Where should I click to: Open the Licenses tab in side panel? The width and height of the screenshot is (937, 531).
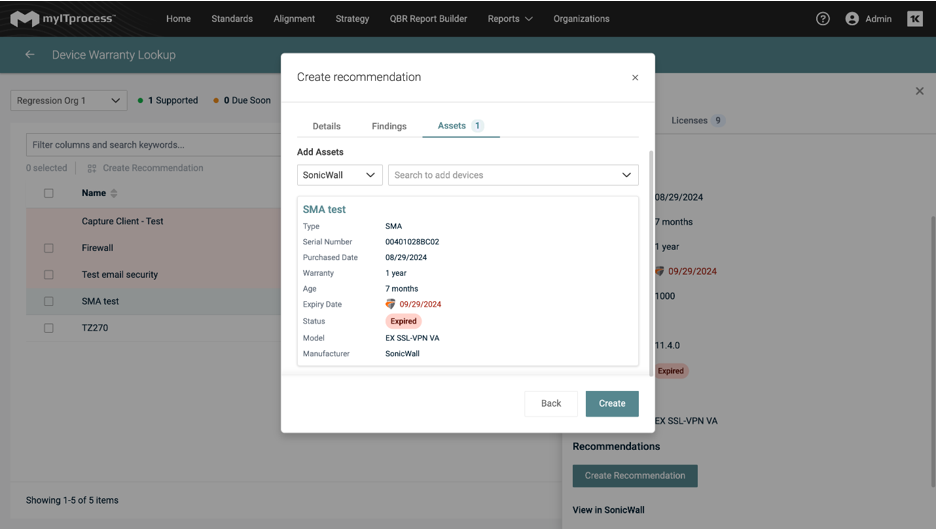pos(698,120)
